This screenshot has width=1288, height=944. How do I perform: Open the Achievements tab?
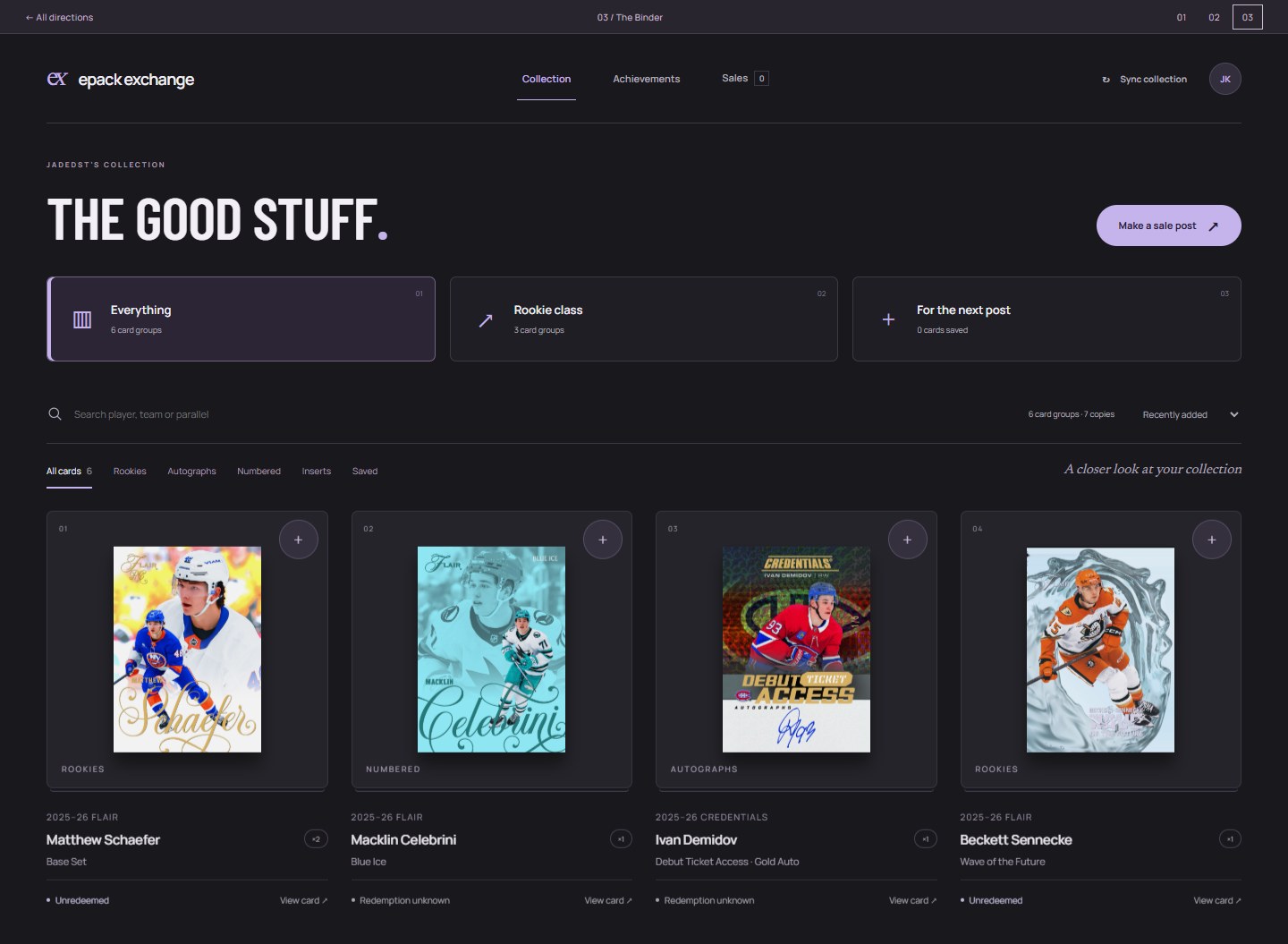(646, 79)
